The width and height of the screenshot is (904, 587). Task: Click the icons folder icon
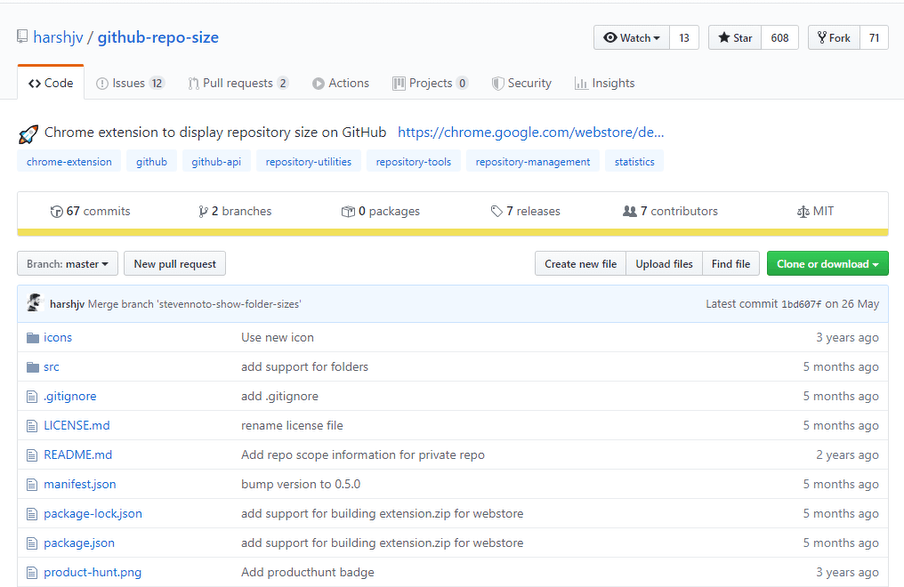[33, 338]
